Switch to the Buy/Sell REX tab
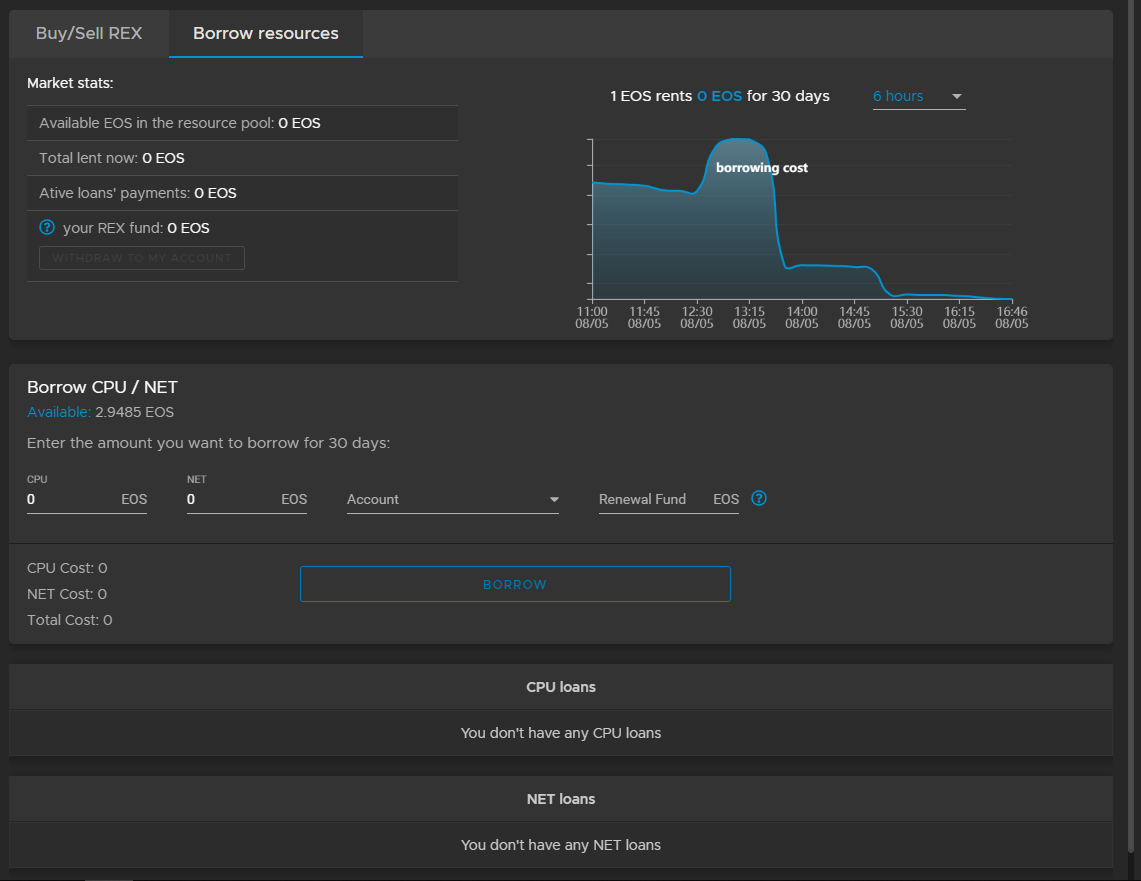 coord(89,33)
